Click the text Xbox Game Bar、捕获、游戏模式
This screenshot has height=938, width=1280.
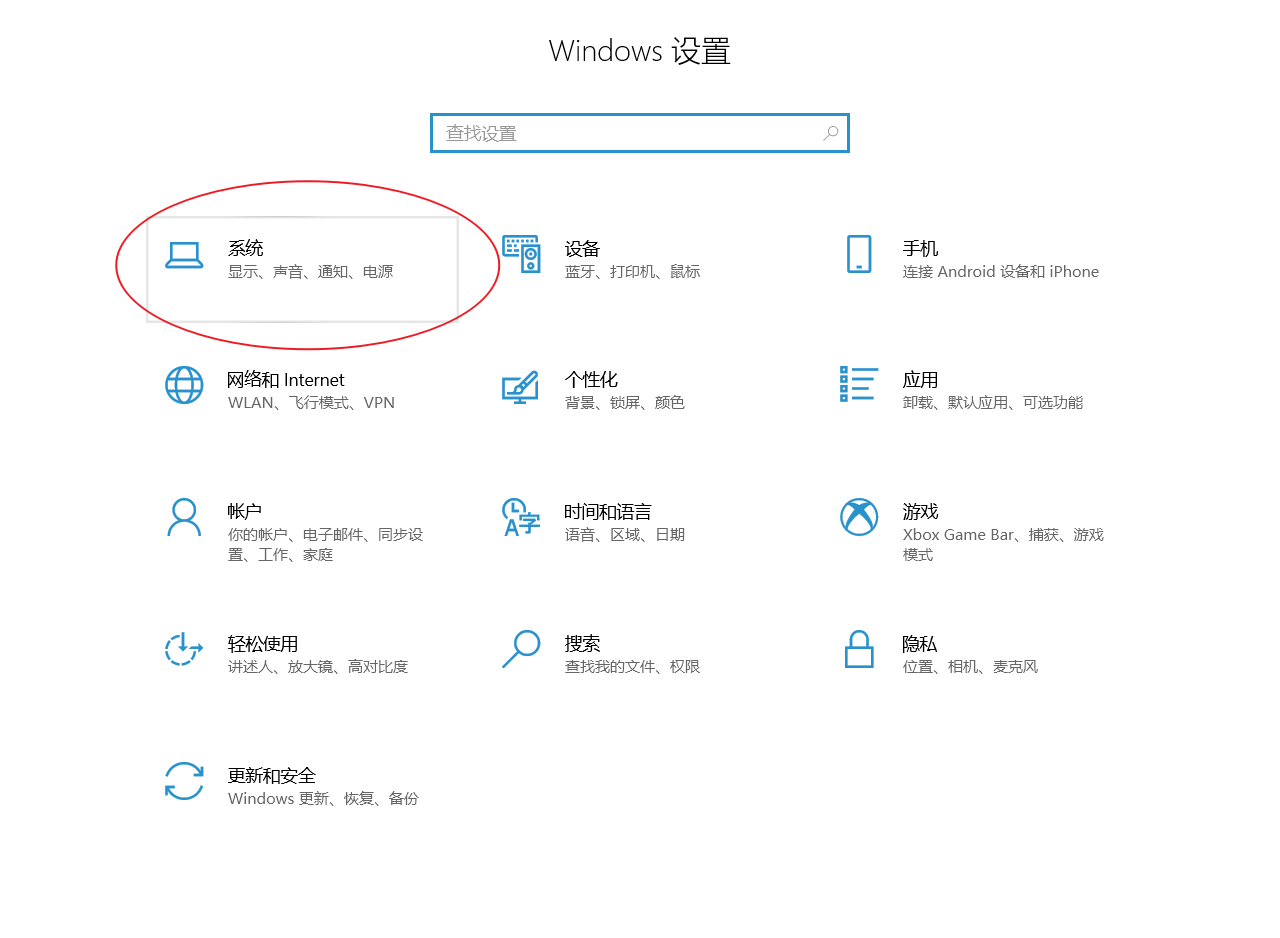click(1003, 545)
